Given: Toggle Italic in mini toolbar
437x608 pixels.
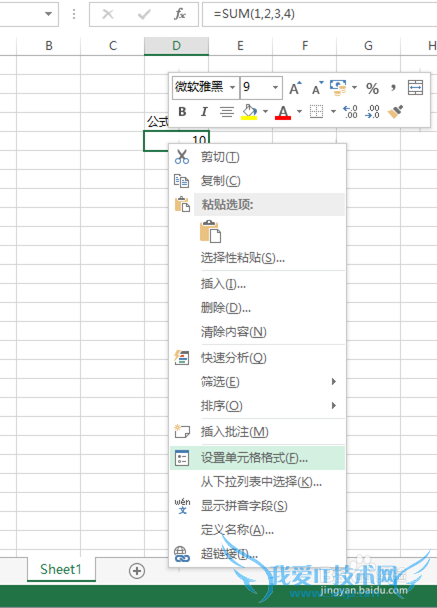Looking at the screenshot, I should pos(204,112).
